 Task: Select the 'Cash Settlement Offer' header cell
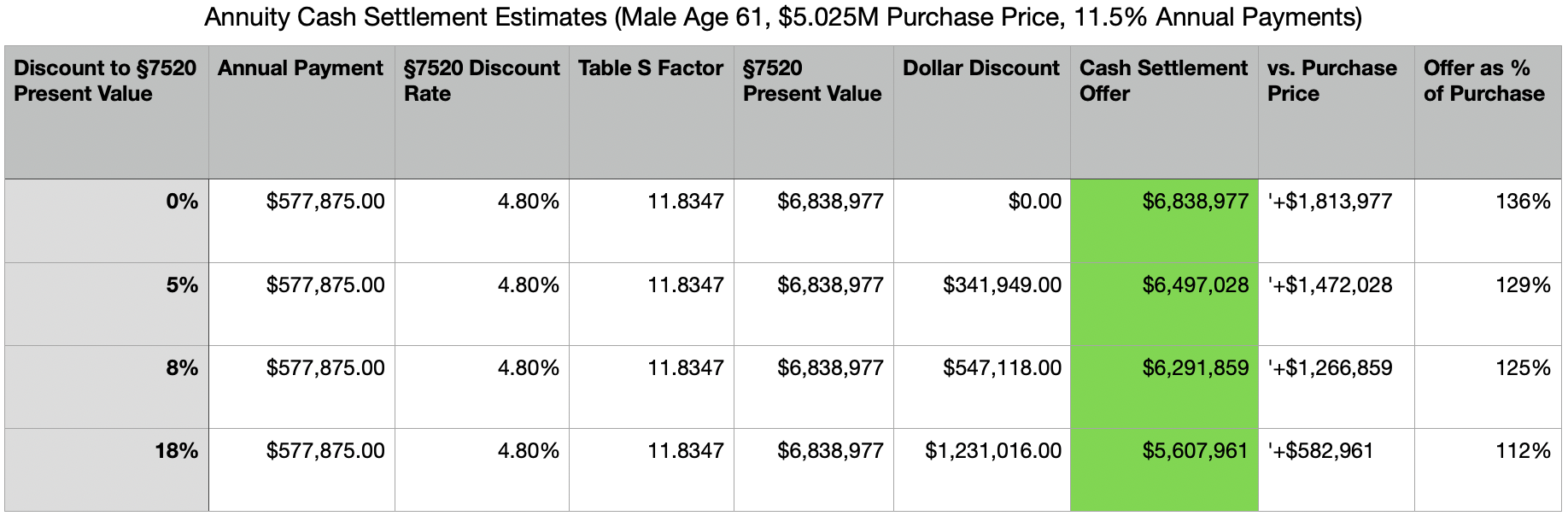pos(1163,81)
